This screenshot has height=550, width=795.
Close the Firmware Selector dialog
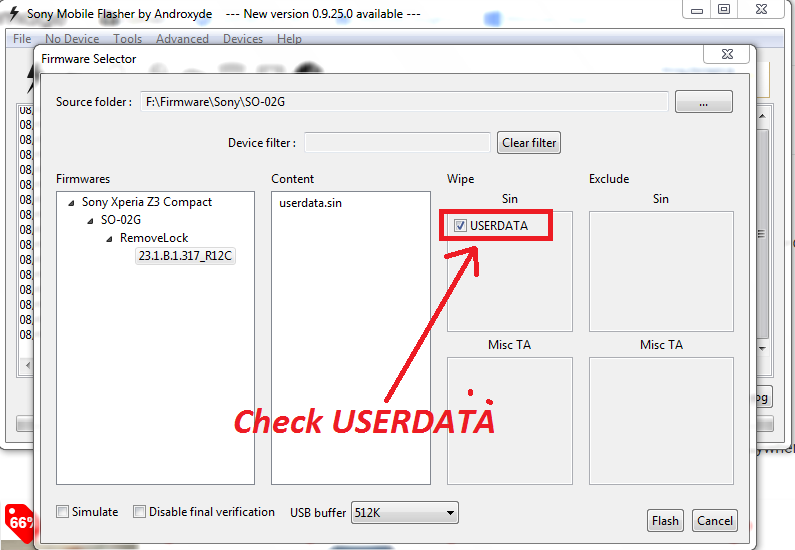click(x=727, y=54)
